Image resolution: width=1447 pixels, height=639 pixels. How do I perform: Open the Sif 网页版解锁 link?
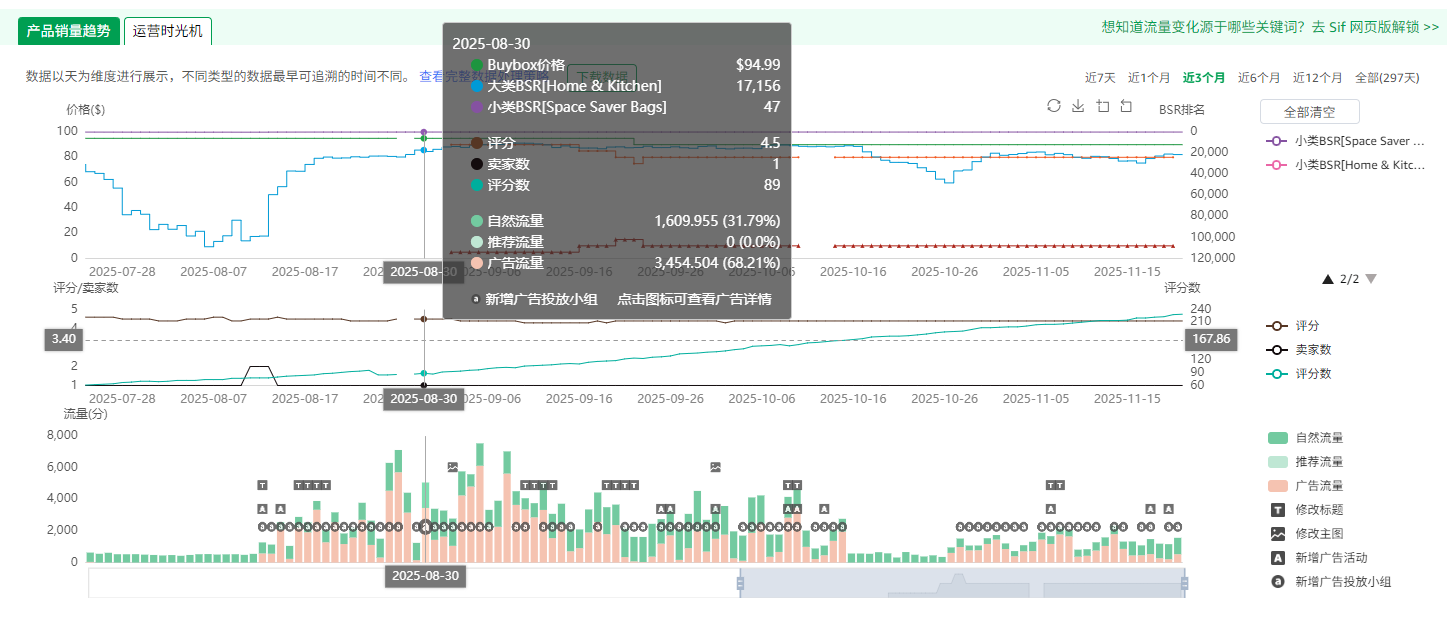(1270, 27)
